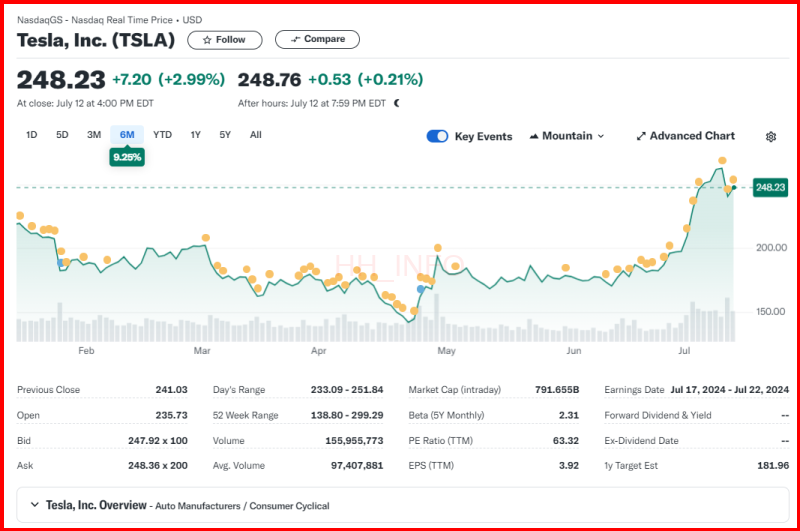Click the Market Cap value 791.655B
Image resolution: width=800 pixels, height=531 pixels.
tap(557, 390)
